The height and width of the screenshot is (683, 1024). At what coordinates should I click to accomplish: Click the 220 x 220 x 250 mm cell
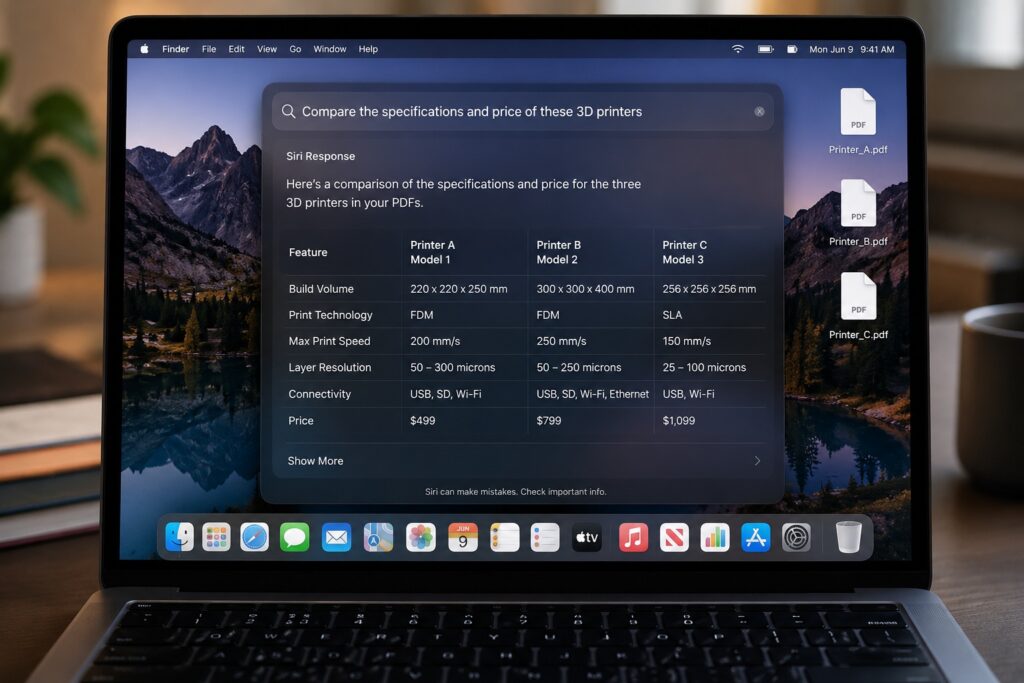point(458,289)
